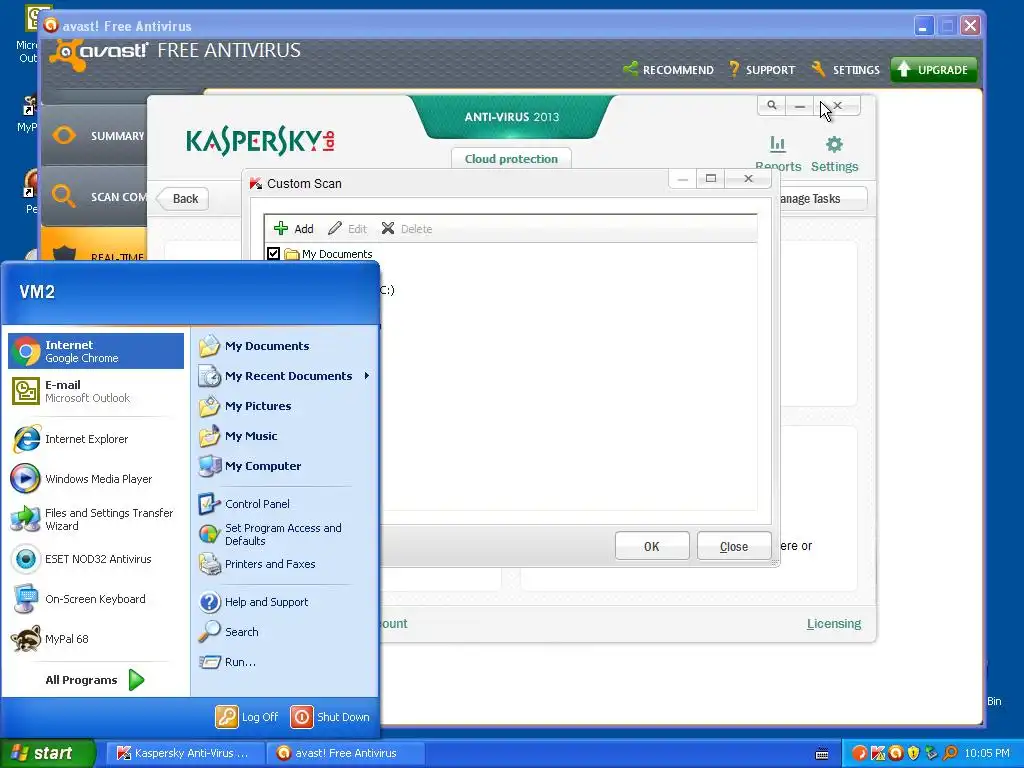Open the avast Summary sidebar tab

click(95, 136)
